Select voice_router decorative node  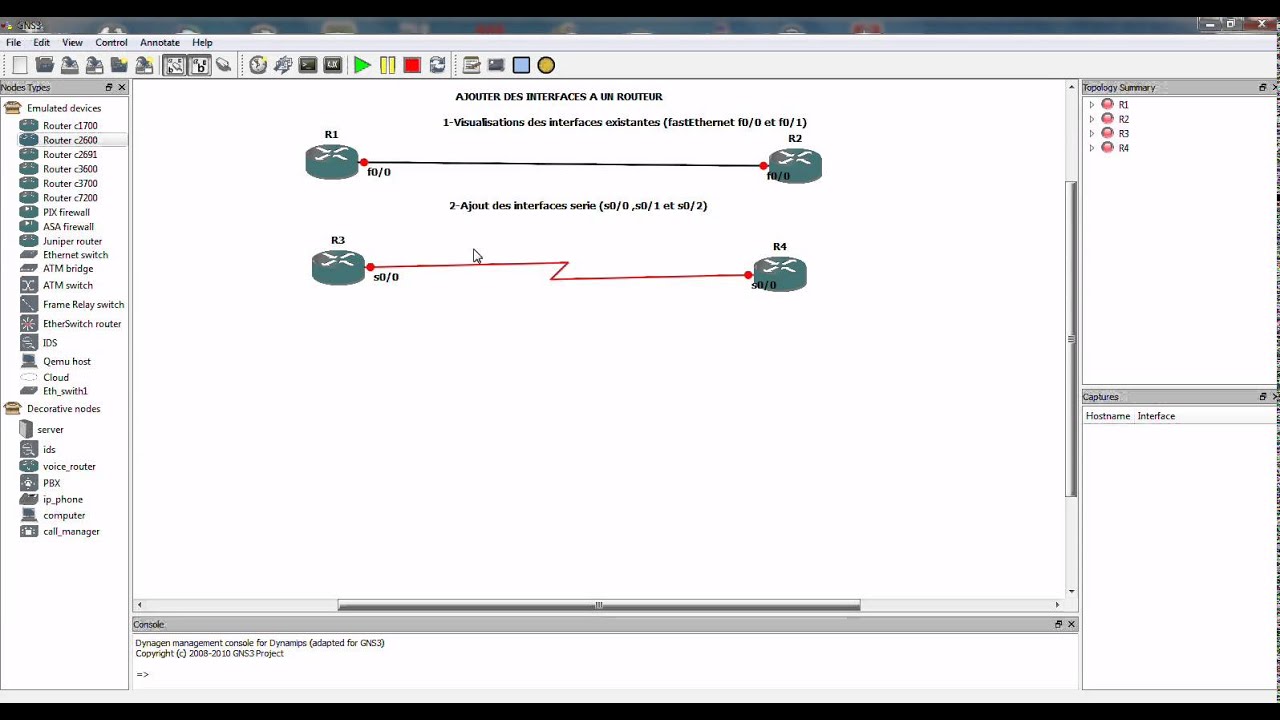69,467
